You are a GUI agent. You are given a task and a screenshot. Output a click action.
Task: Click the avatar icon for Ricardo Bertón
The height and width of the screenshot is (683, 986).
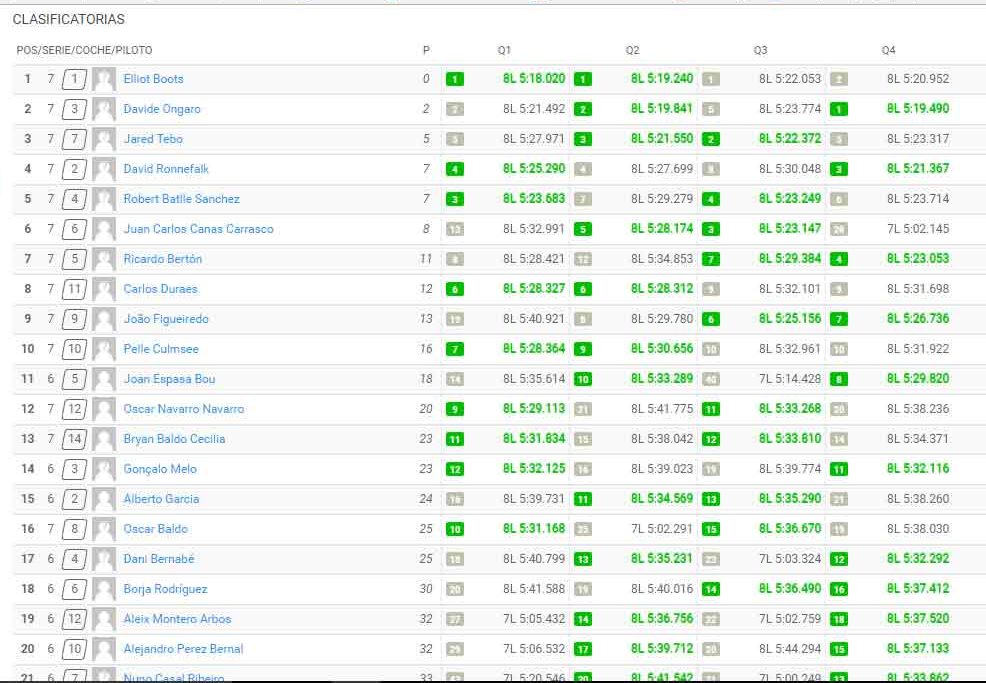pyautogui.click(x=104, y=260)
